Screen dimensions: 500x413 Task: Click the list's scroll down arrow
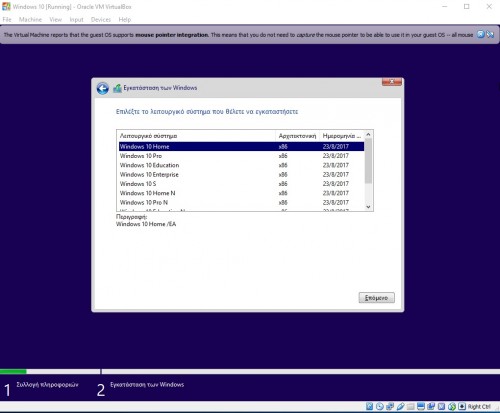[368, 207]
